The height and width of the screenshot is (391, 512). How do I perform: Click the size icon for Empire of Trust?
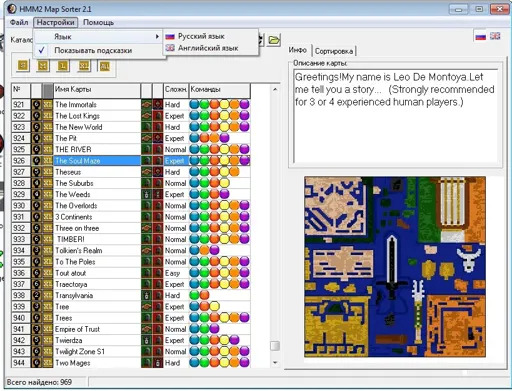point(48,329)
